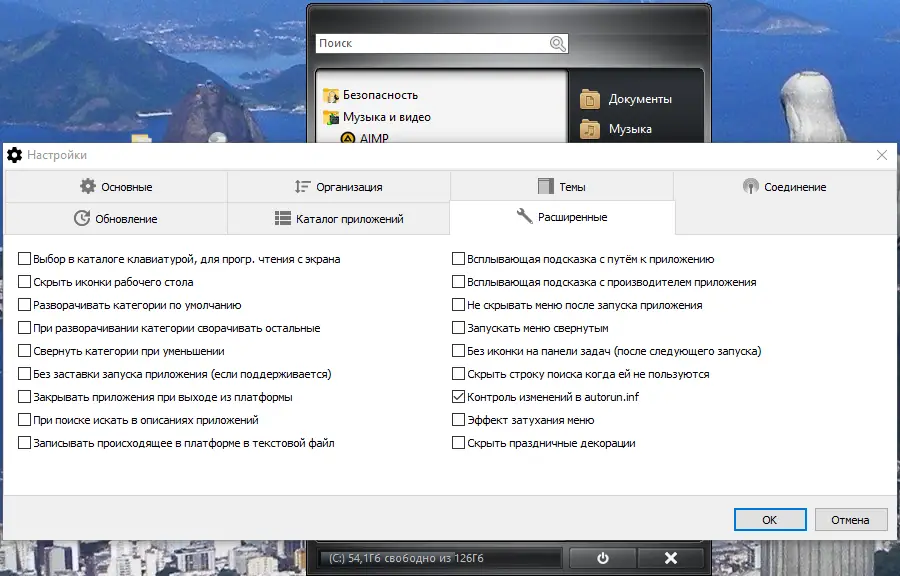
Task: Open the Документы link in the menu
Action: click(x=640, y=99)
